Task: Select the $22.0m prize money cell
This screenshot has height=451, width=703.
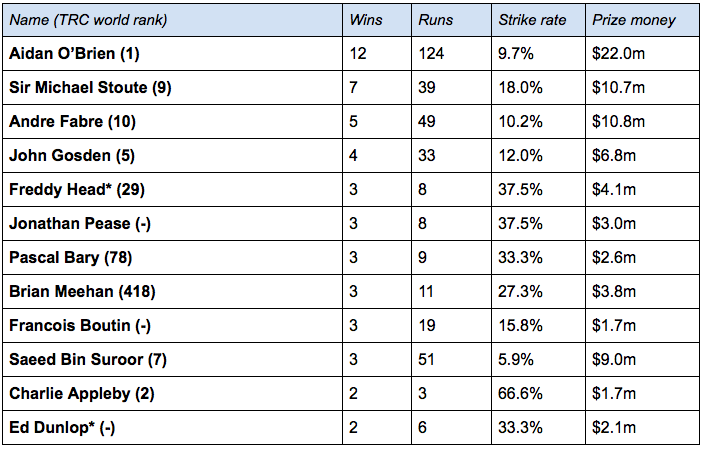Action: (642, 53)
